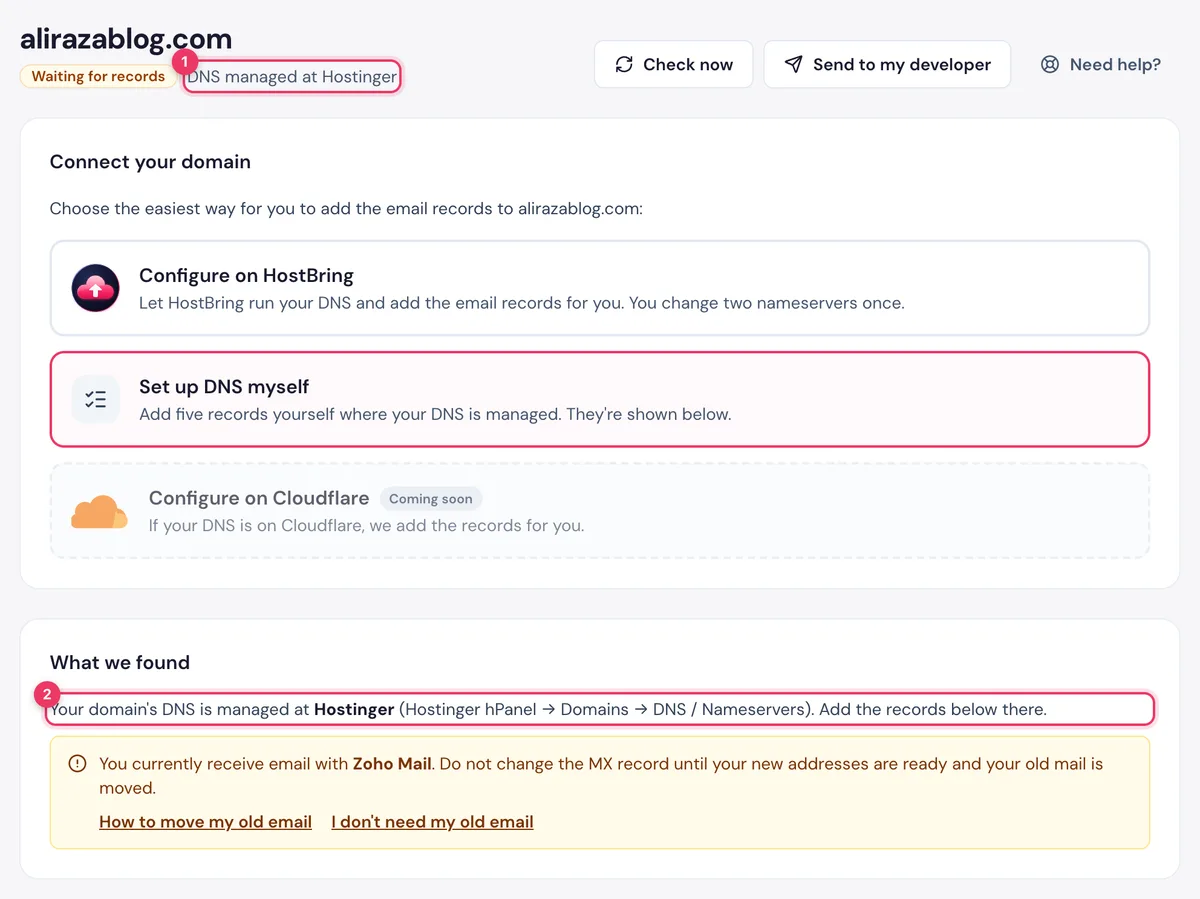Click the alirazablog.com domain heading
Viewport: 1200px width, 899px height.
tap(126, 39)
